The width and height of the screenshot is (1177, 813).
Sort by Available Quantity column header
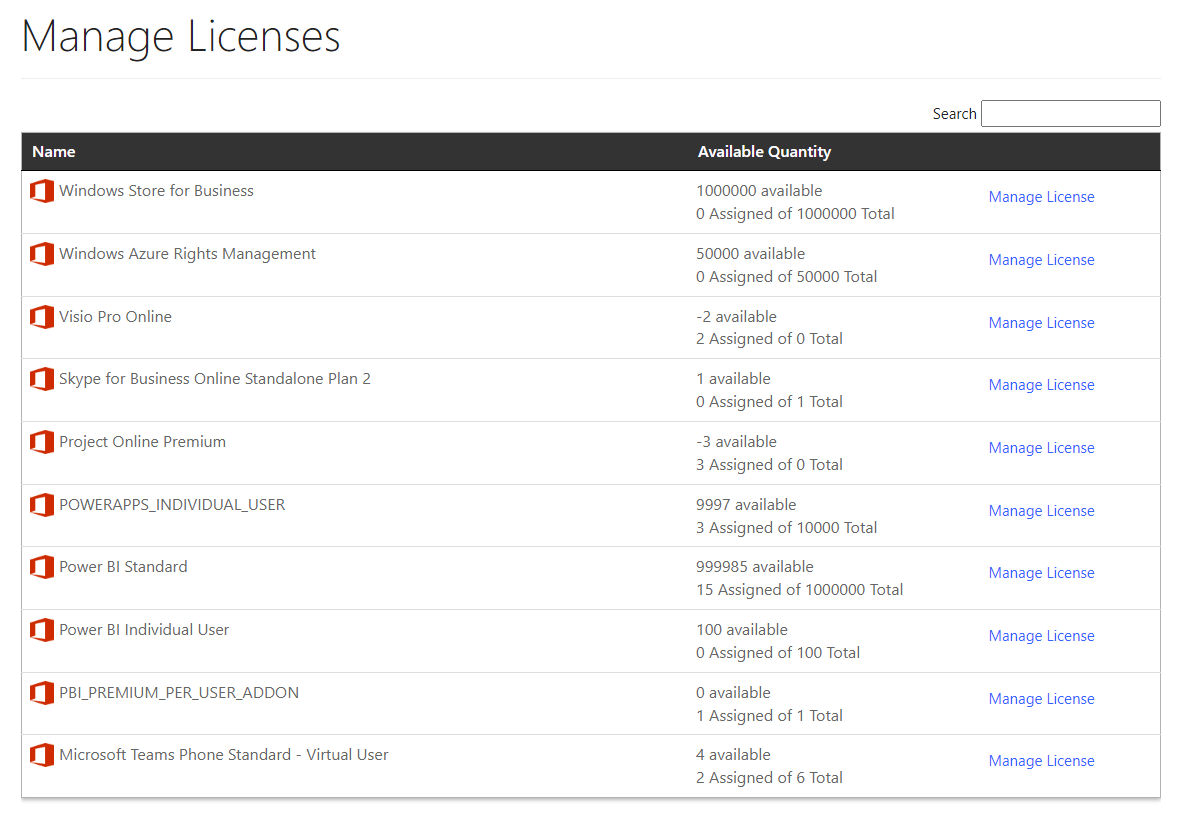(764, 152)
